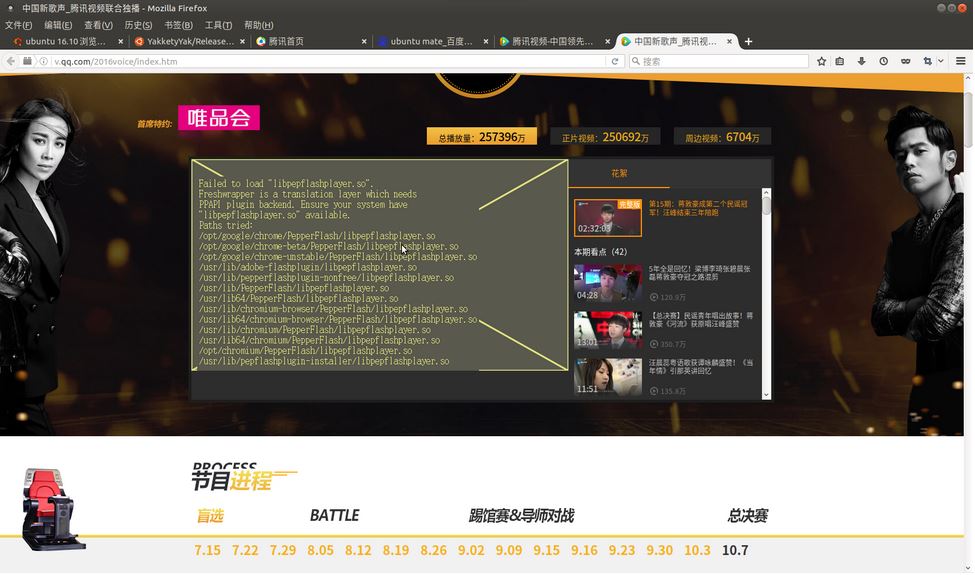Click the crop screenshot icon in toolbar
This screenshot has width=975, height=575.
coord(928,61)
